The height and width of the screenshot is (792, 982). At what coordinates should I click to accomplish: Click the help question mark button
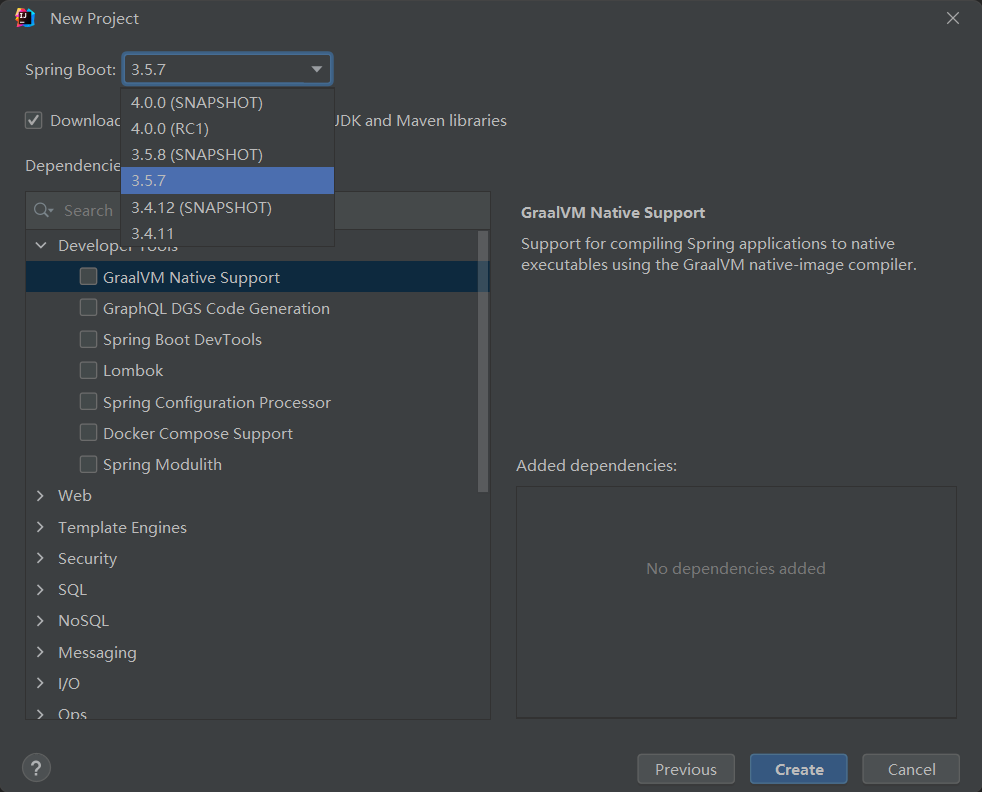[x=36, y=768]
